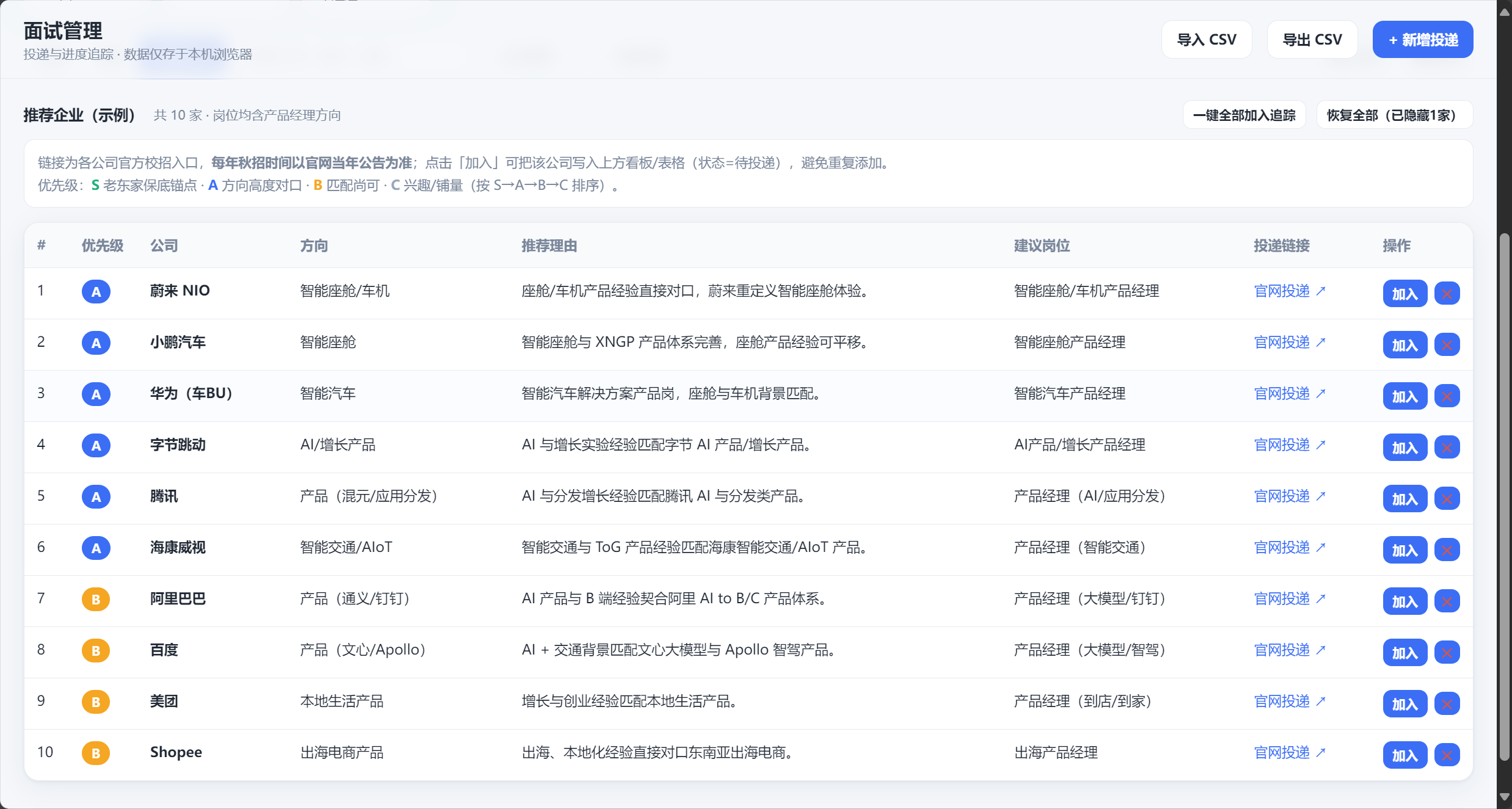Click the scrollbar down arrow

pyautogui.click(x=1505, y=797)
